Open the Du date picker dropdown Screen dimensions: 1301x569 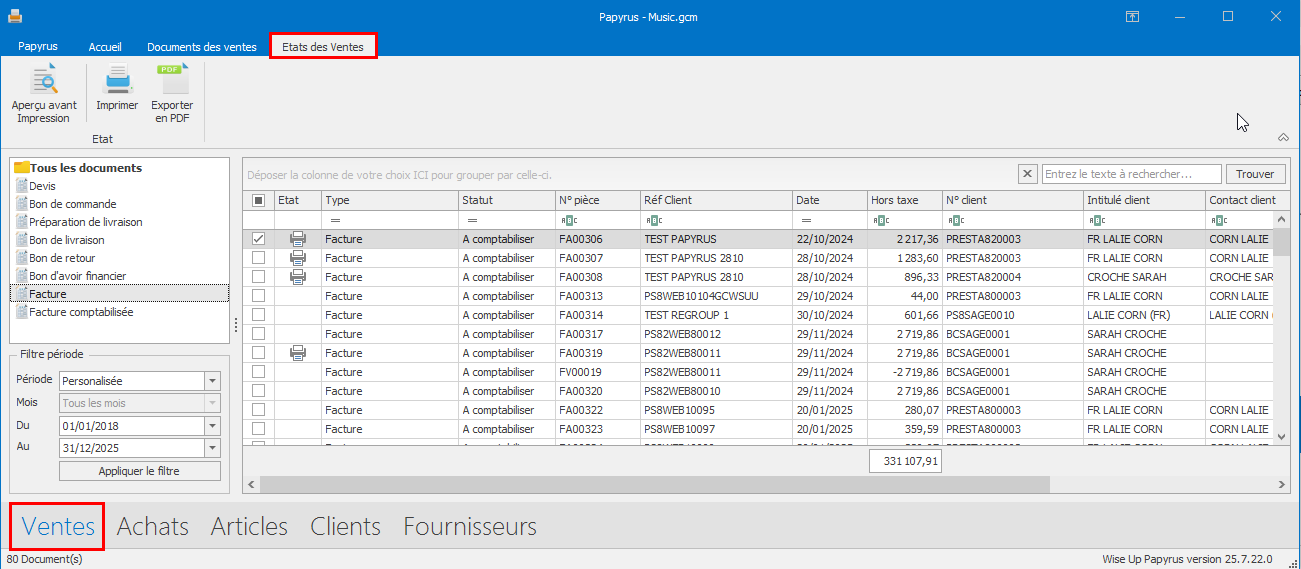click(212, 426)
